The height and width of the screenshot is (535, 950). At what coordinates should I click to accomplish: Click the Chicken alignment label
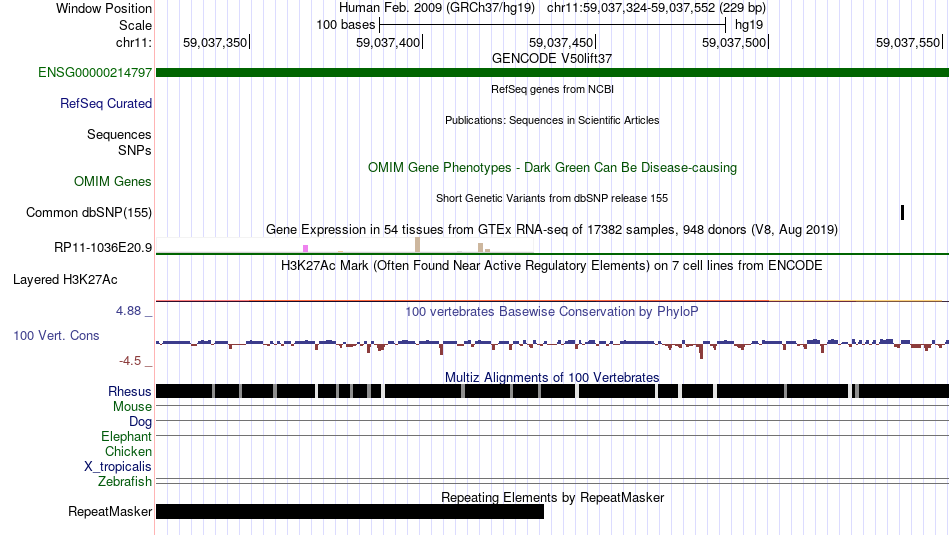pyautogui.click(x=128, y=451)
